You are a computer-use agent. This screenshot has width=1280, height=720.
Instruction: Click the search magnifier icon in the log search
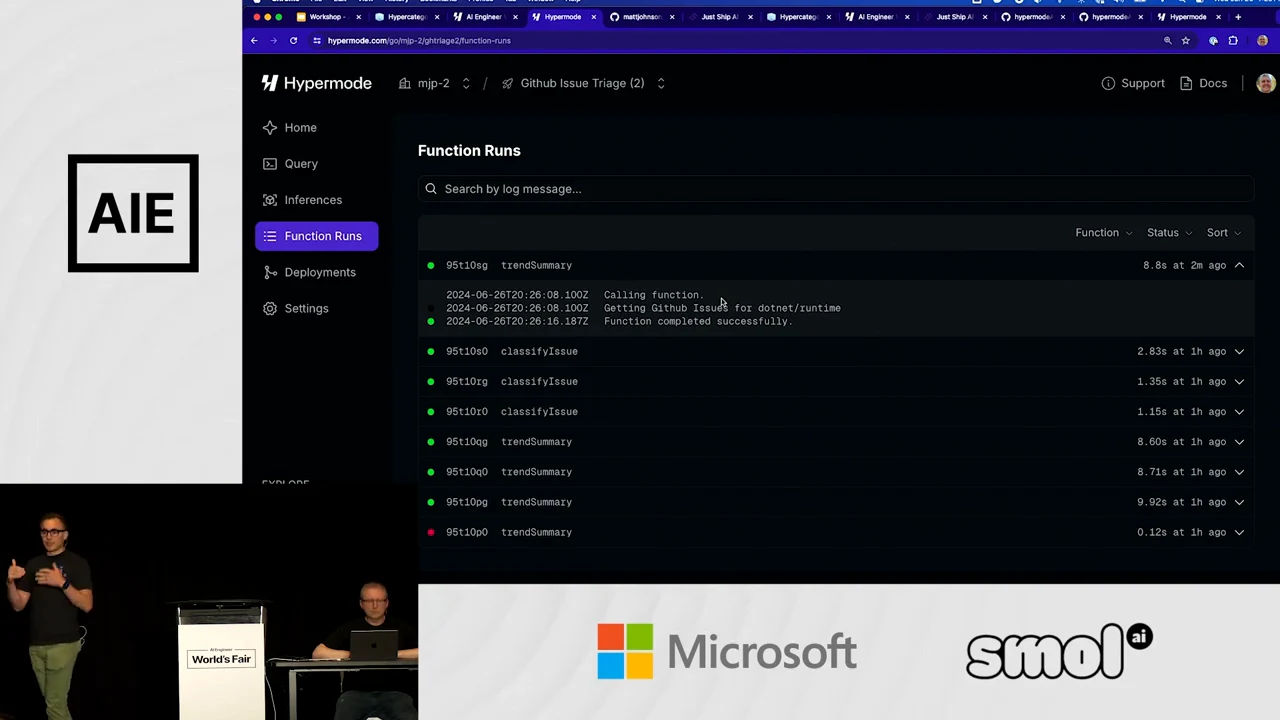click(431, 189)
